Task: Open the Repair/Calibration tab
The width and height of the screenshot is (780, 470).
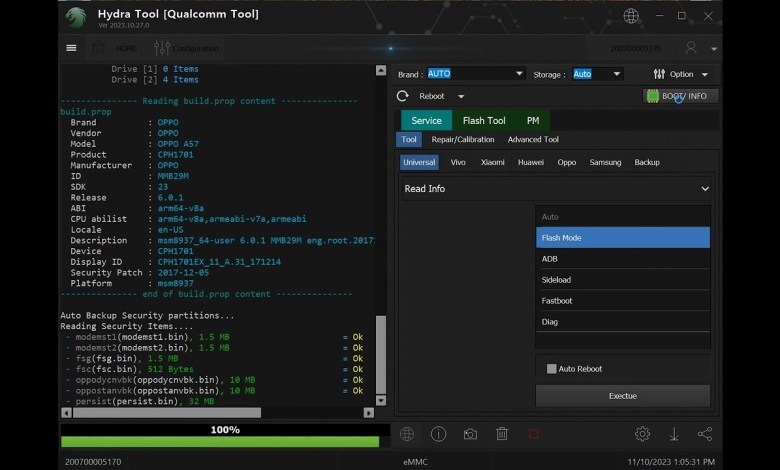Action: coord(463,140)
